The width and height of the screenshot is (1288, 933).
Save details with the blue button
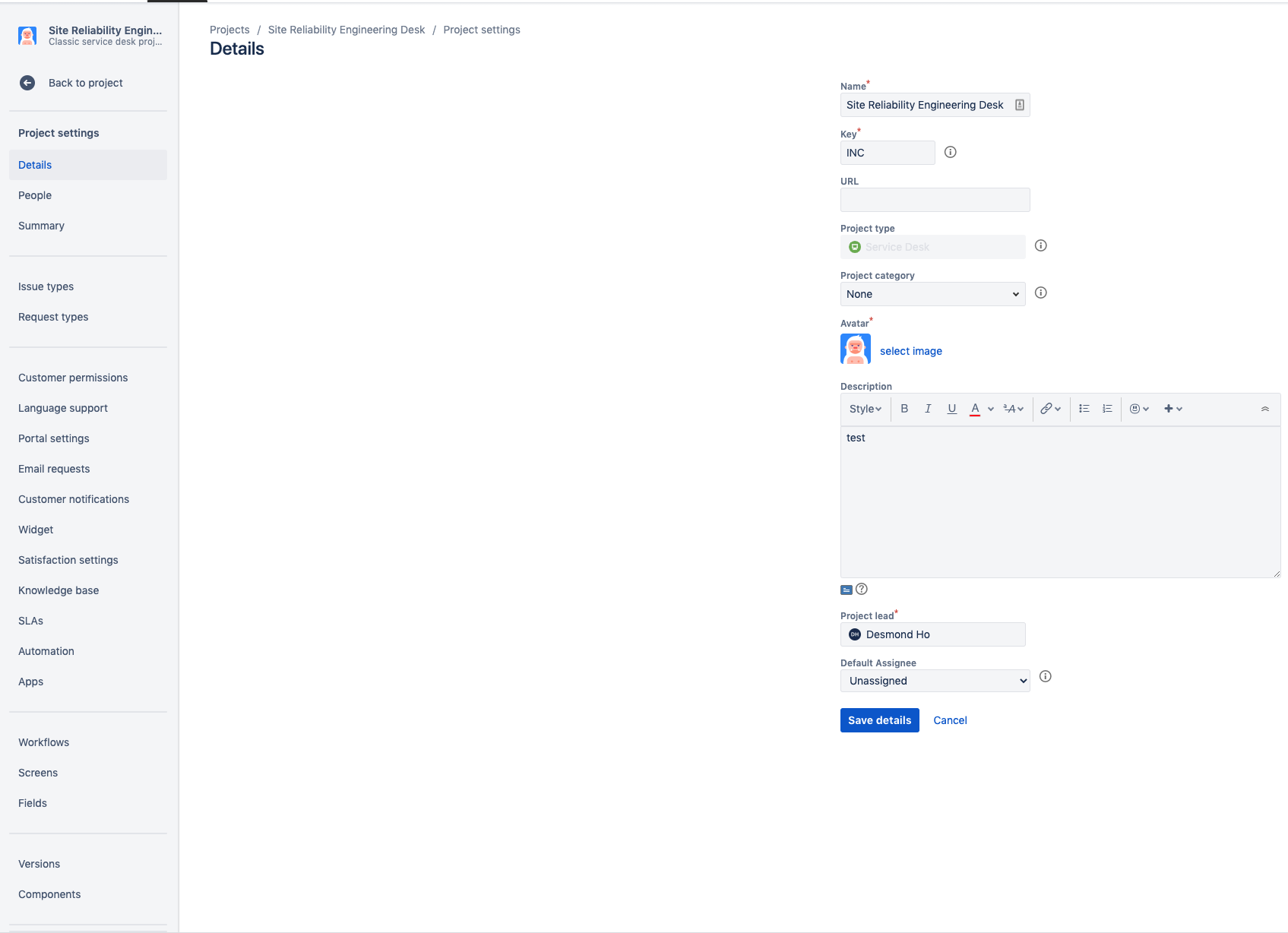click(879, 720)
